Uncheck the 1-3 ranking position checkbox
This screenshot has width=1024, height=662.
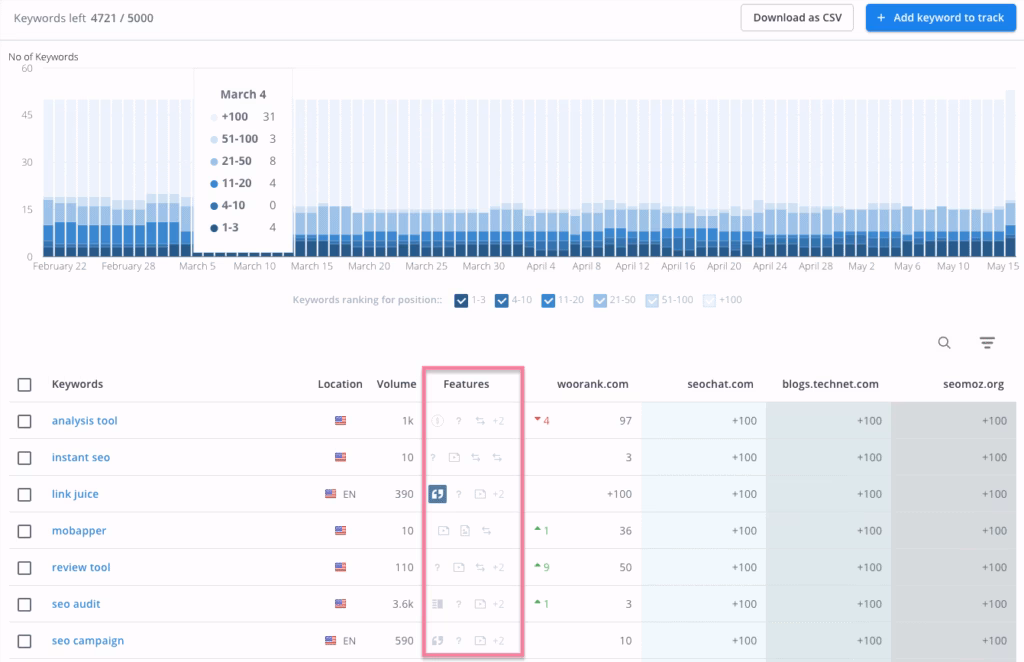click(461, 299)
